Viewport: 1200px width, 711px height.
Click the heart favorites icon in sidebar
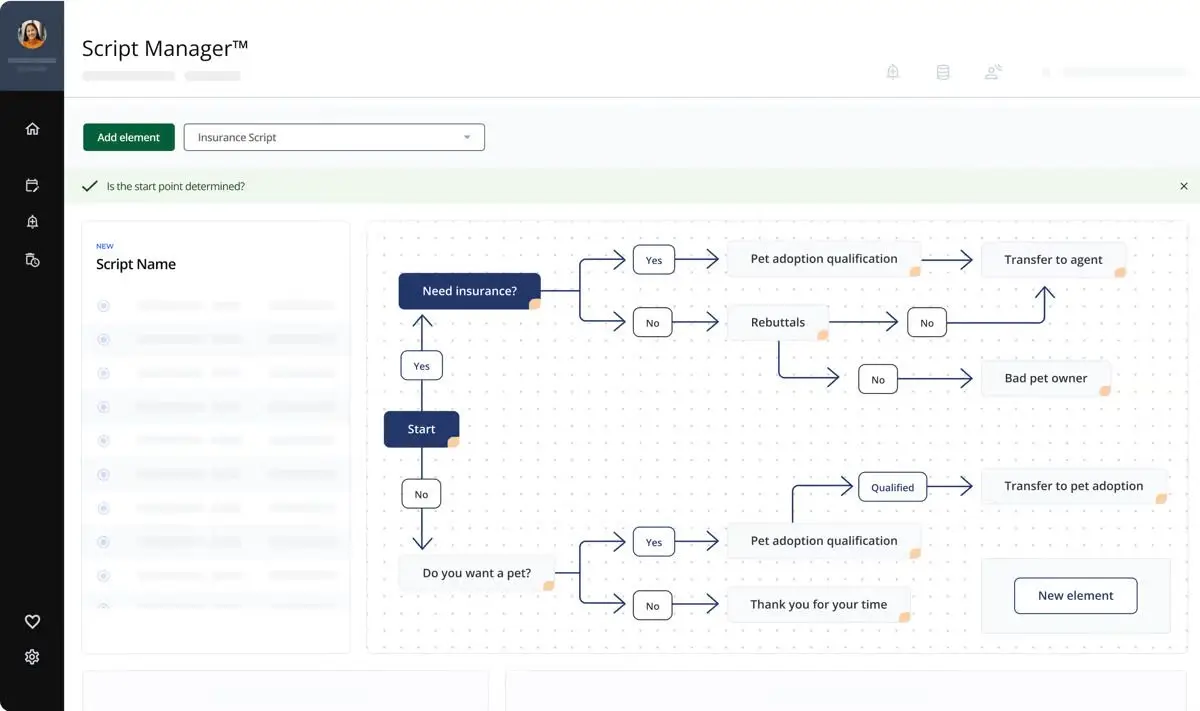pyautogui.click(x=32, y=621)
